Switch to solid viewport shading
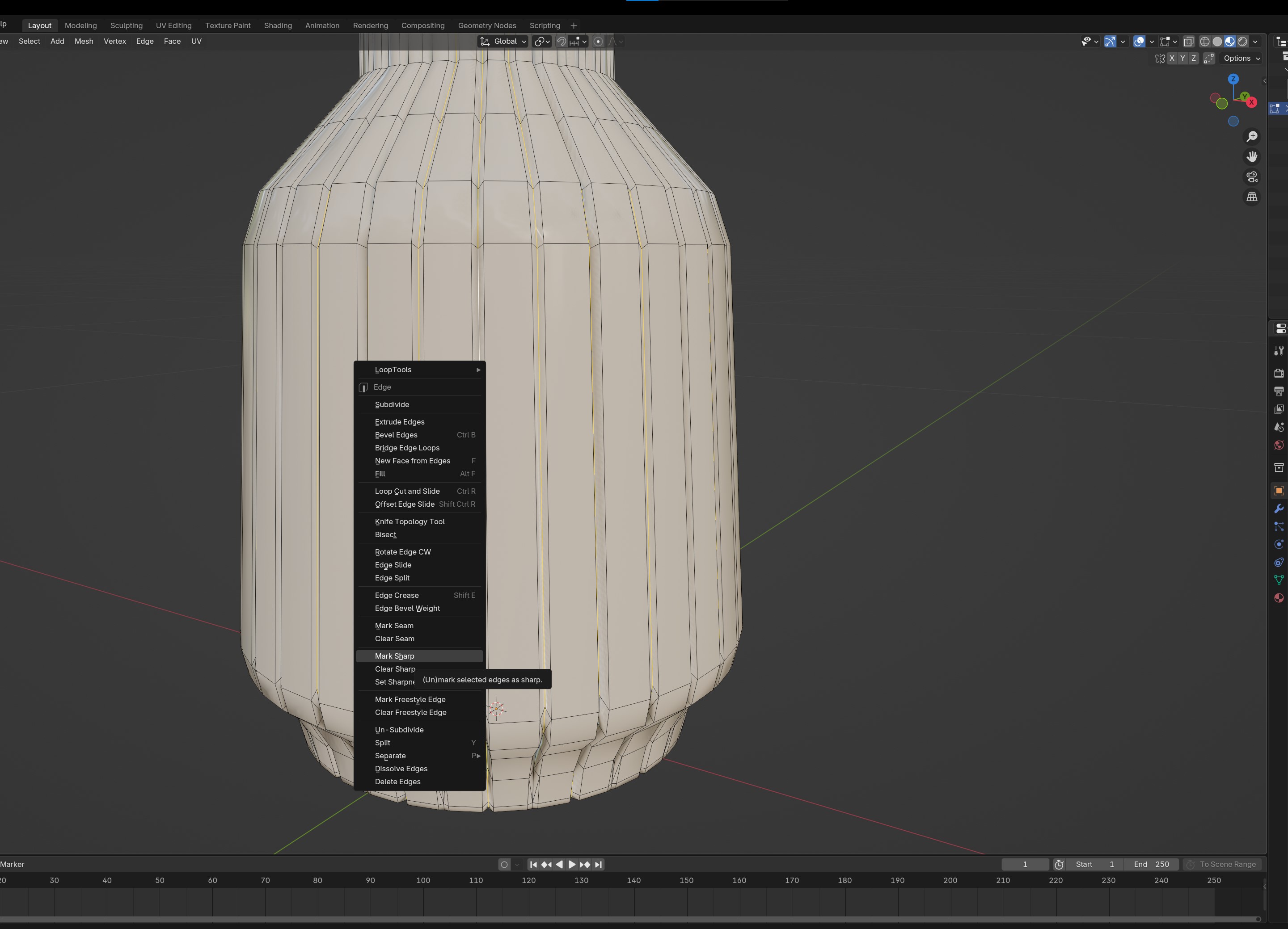This screenshot has height=929, width=1288. [x=1217, y=42]
